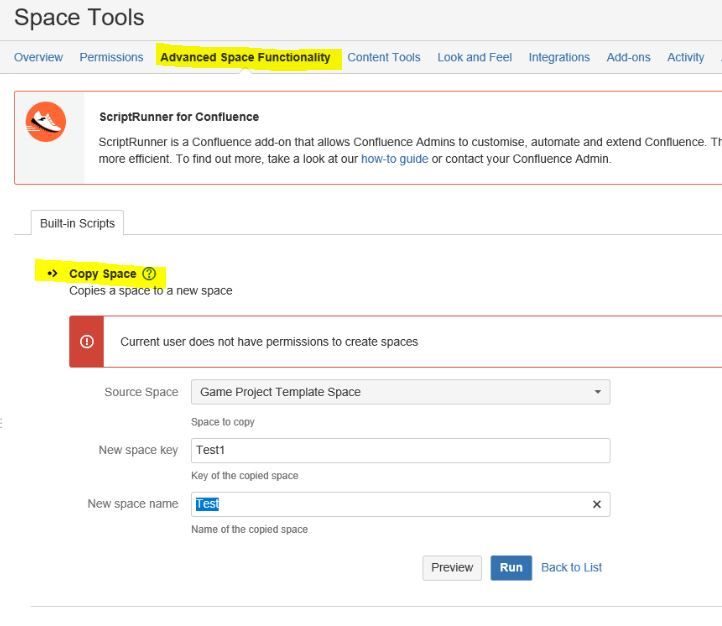Open the Add-ons tab
Viewport: 722px width, 626px height.
point(628,57)
